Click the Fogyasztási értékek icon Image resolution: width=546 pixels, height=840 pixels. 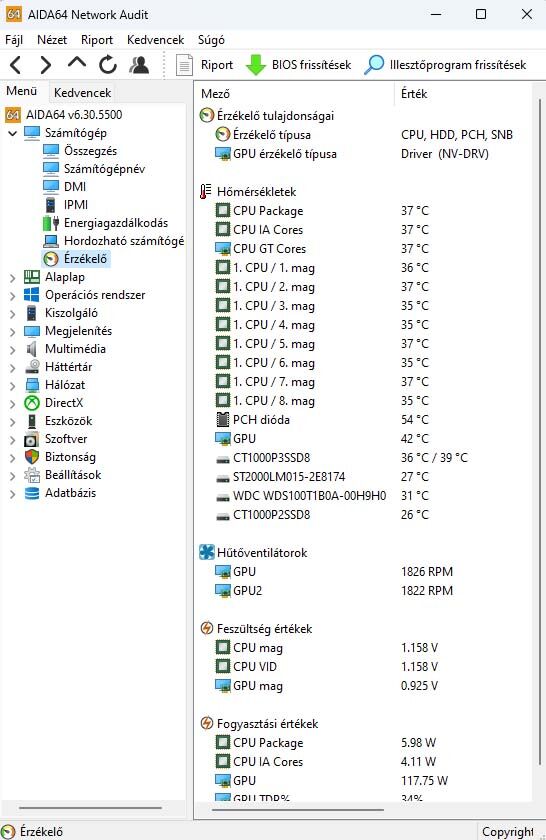click(207, 723)
